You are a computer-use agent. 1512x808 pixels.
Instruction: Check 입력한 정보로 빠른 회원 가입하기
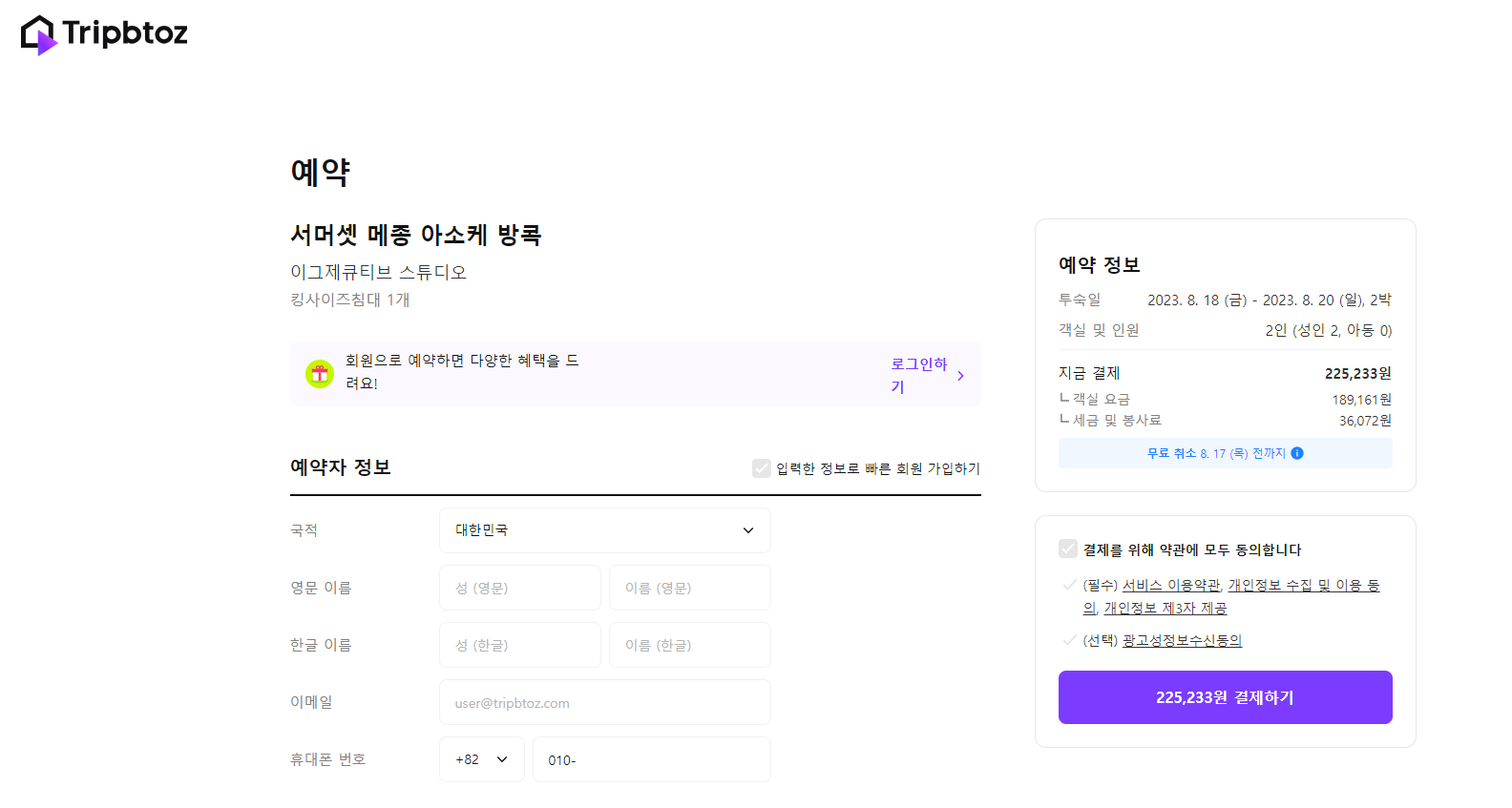[762, 468]
